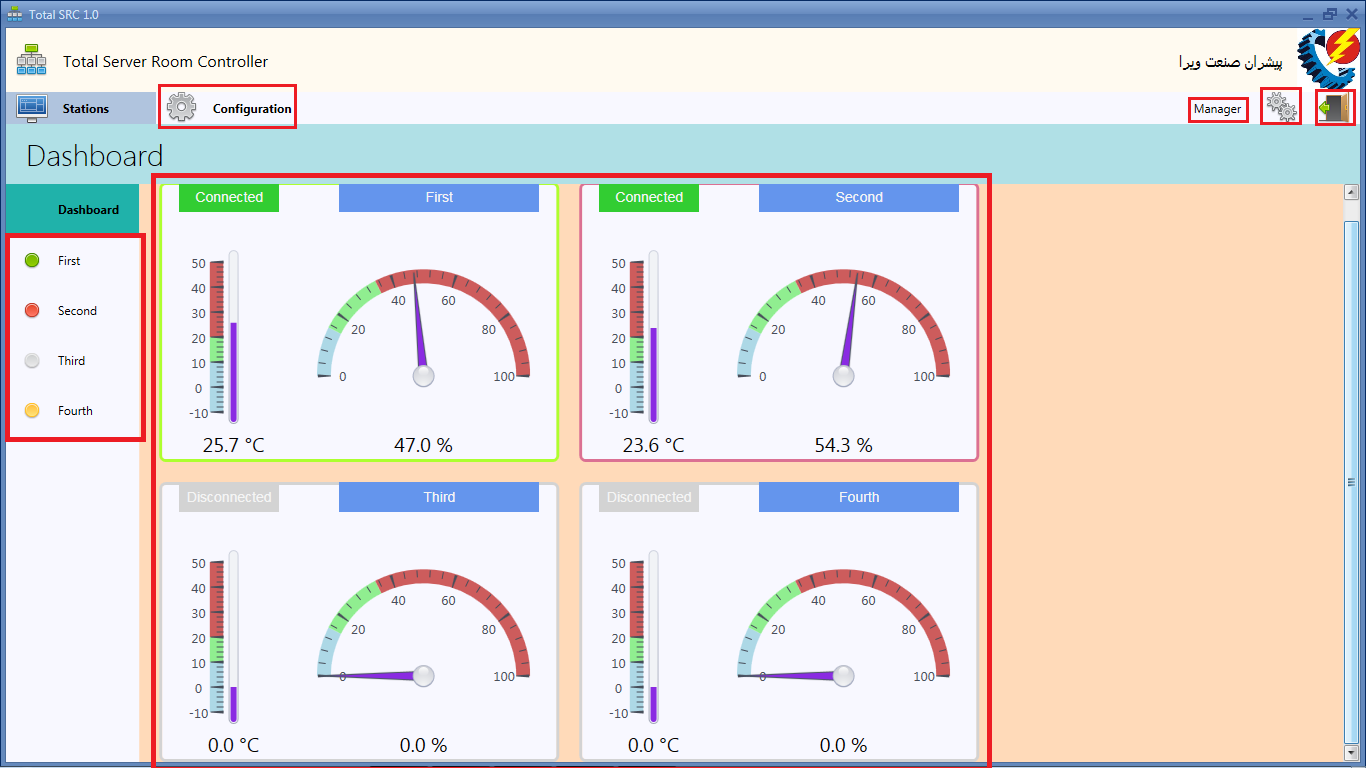Click Connected badge on First card

(229, 198)
